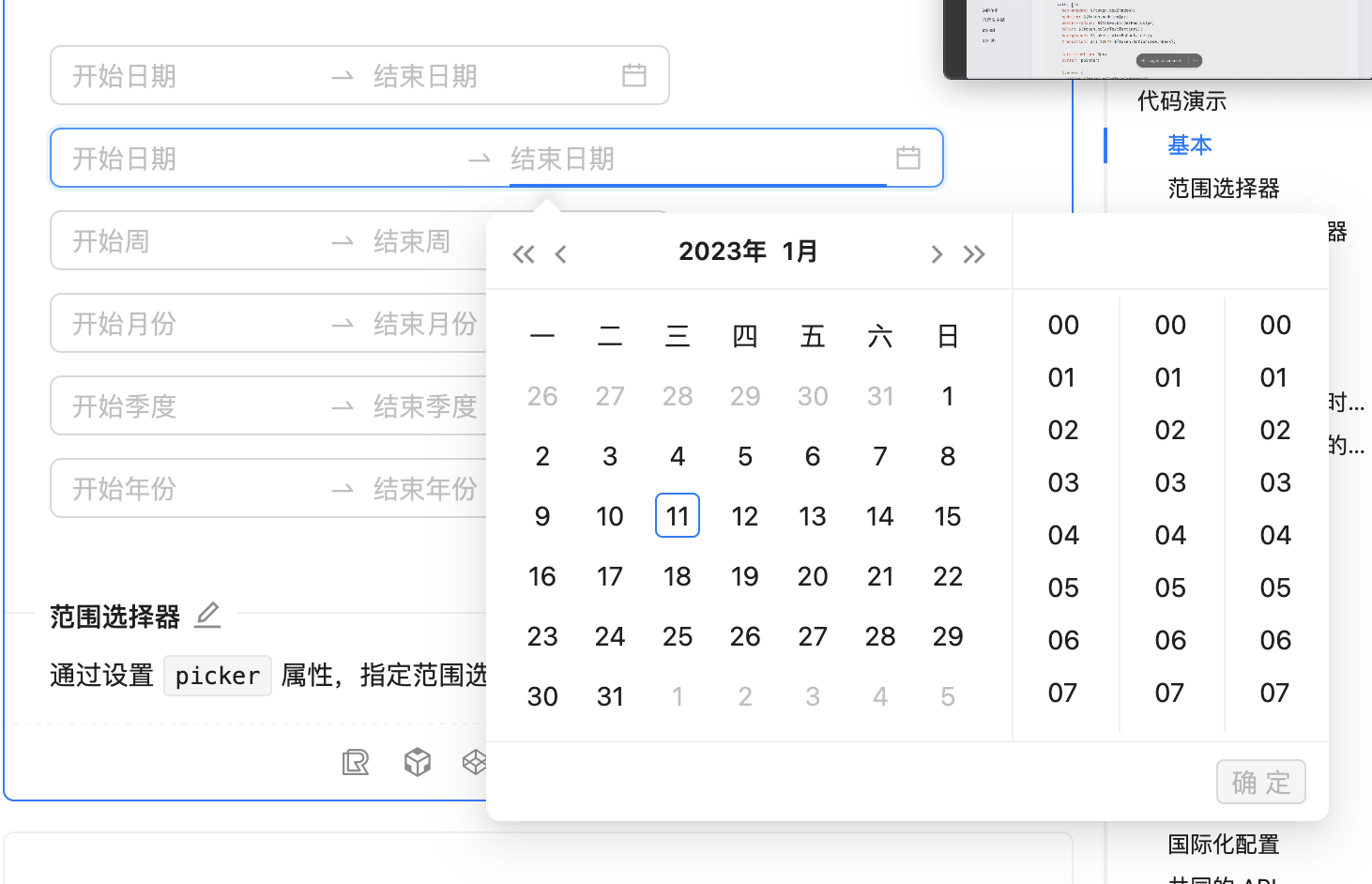Select 基本 in the right sidebar anchor
This screenshot has width=1372, height=884.
(x=1189, y=145)
